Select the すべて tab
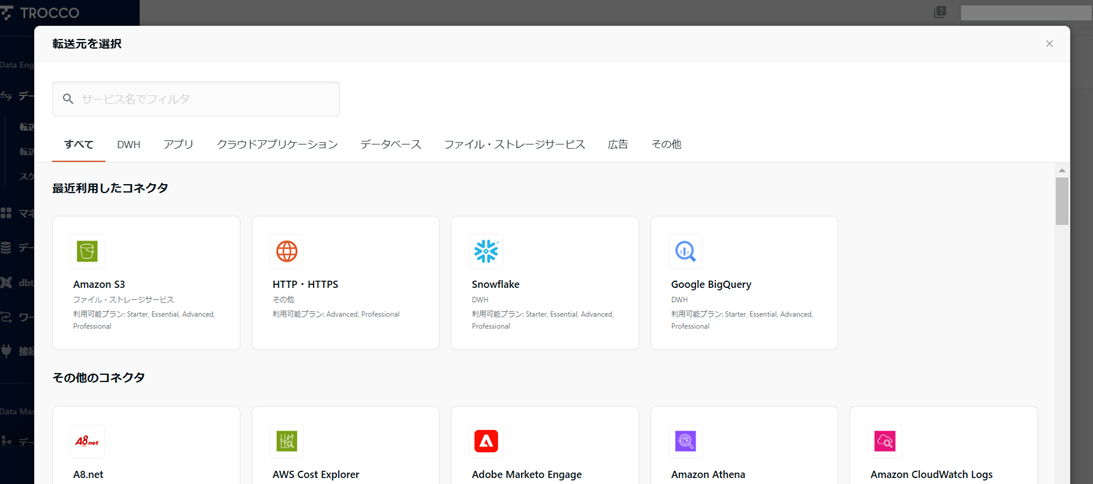The width and height of the screenshot is (1093, 484). (x=79, y=144)
